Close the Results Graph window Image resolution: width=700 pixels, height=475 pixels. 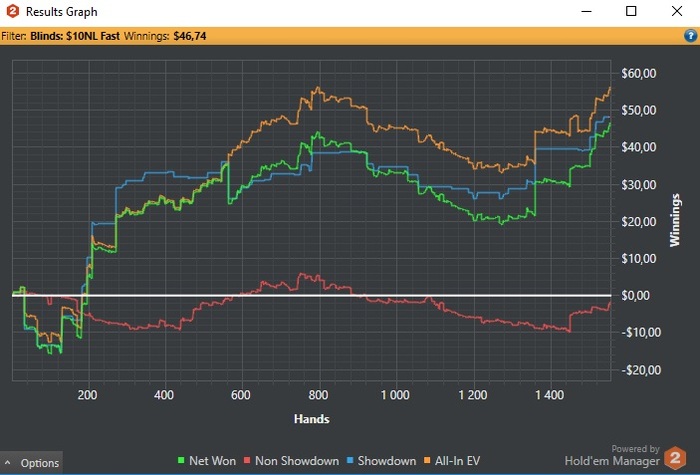(677, 11)
